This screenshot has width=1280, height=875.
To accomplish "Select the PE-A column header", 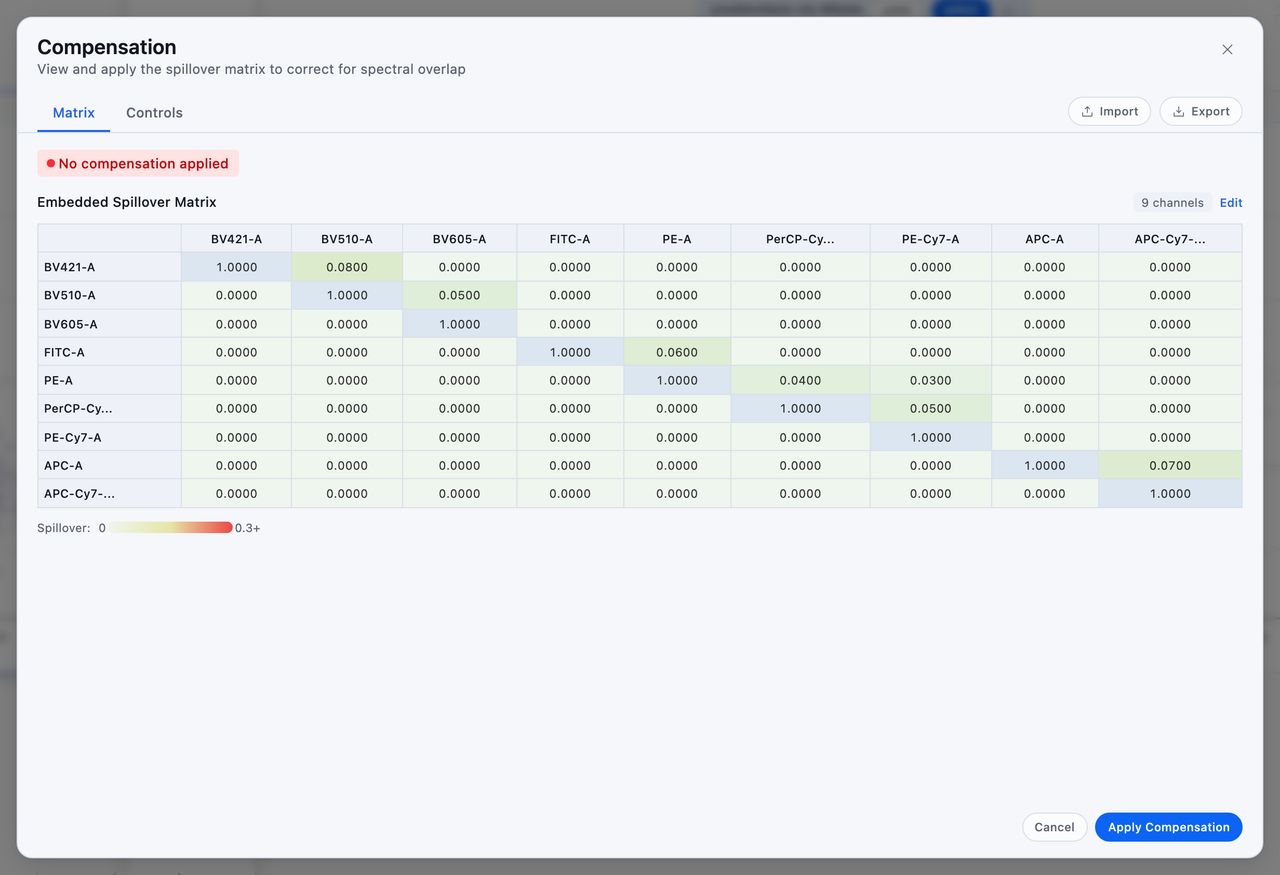I will coord(677,239).
